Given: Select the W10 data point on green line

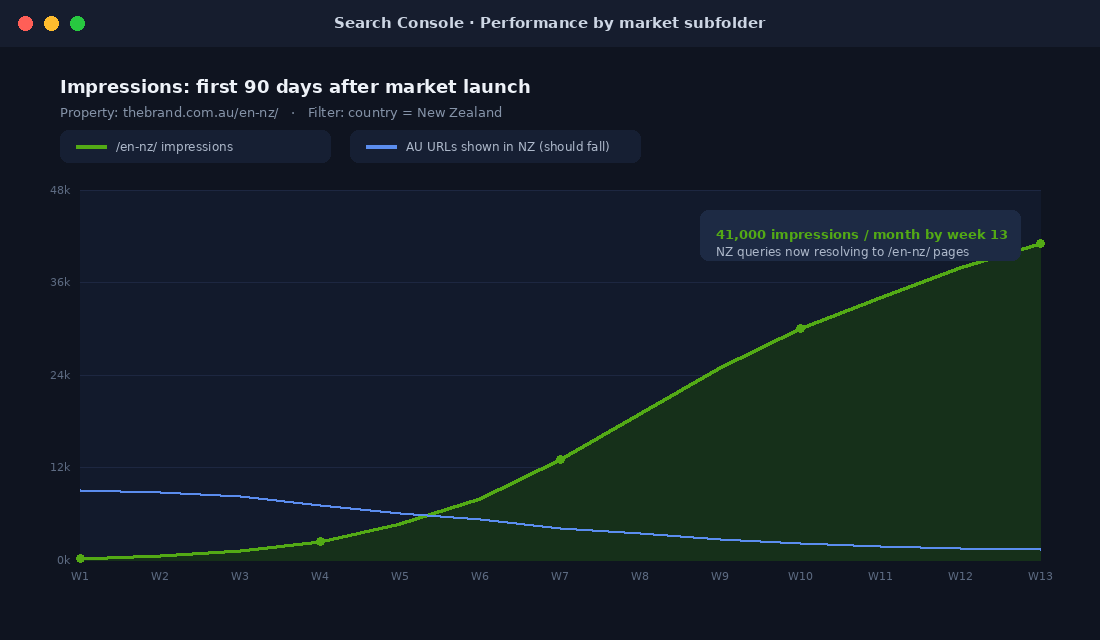Looking at the screenshot, I should [800, 328].
